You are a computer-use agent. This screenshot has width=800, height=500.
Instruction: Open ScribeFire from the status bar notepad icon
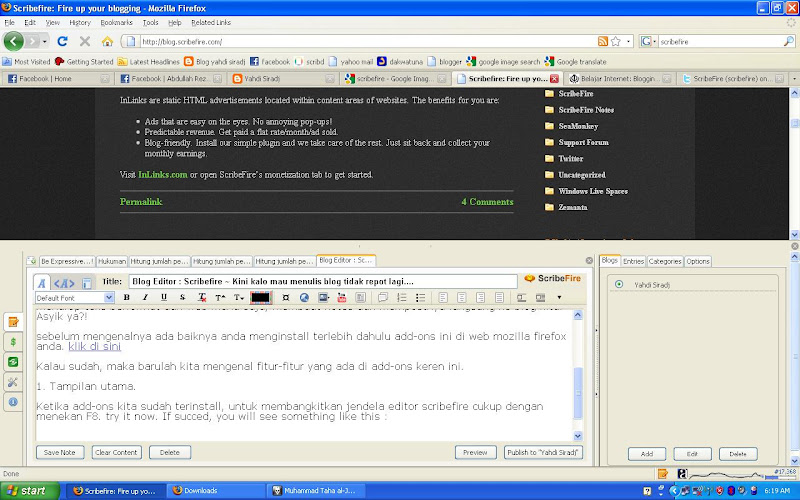662,474
